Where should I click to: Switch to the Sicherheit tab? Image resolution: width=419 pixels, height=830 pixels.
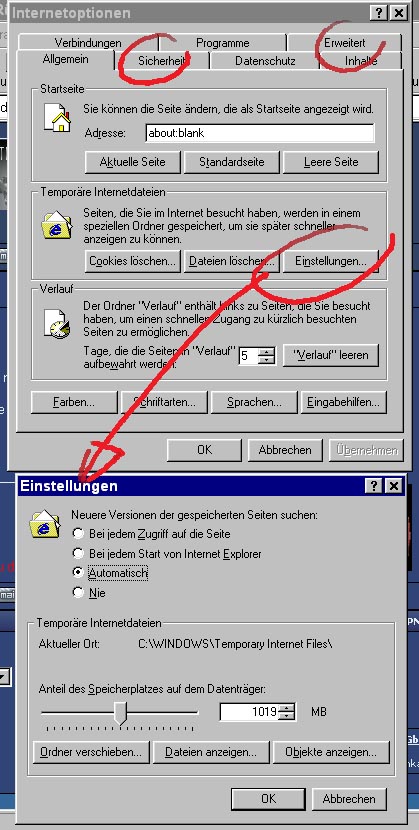(x=162, y=61)
